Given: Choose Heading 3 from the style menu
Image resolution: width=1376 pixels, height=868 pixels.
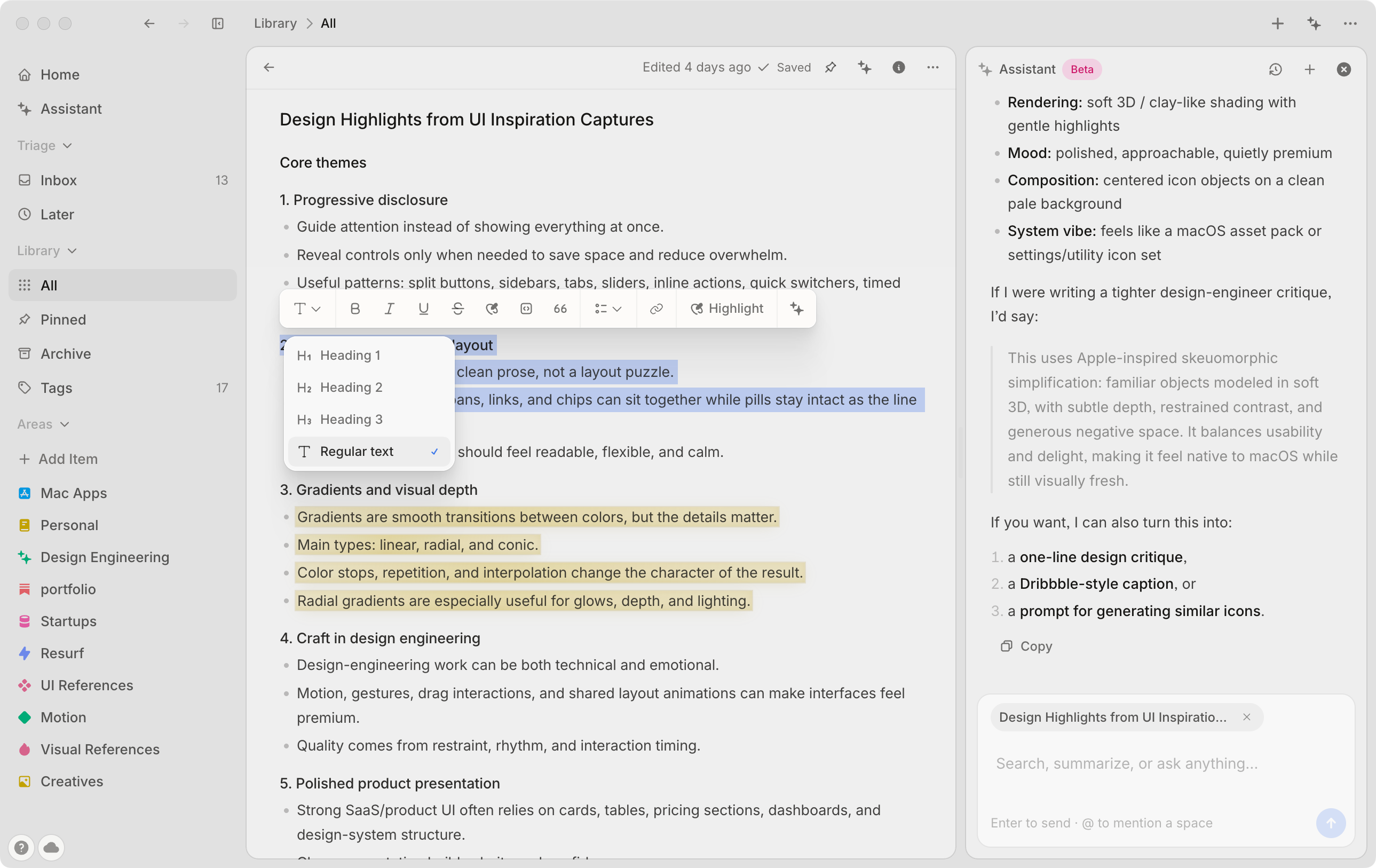Looking at the screenshot, I should click(369, 420).
